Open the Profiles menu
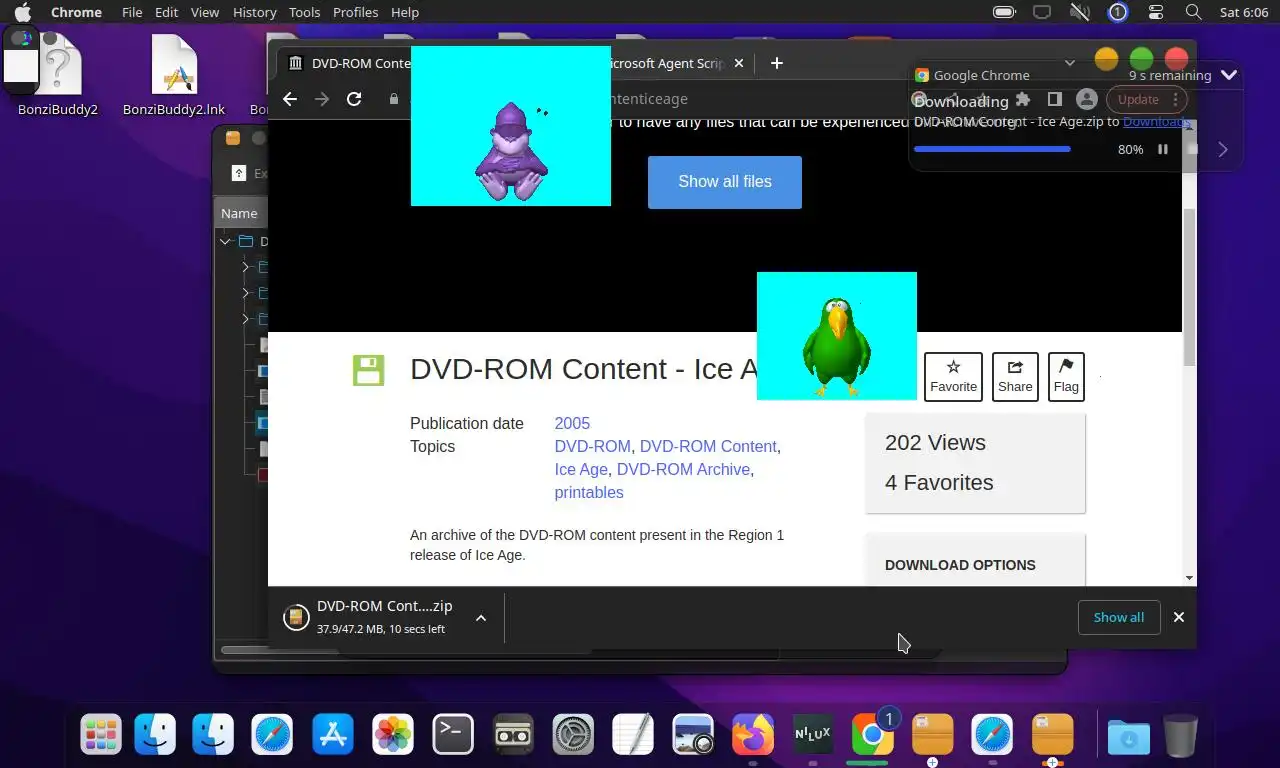 (355, 12)
